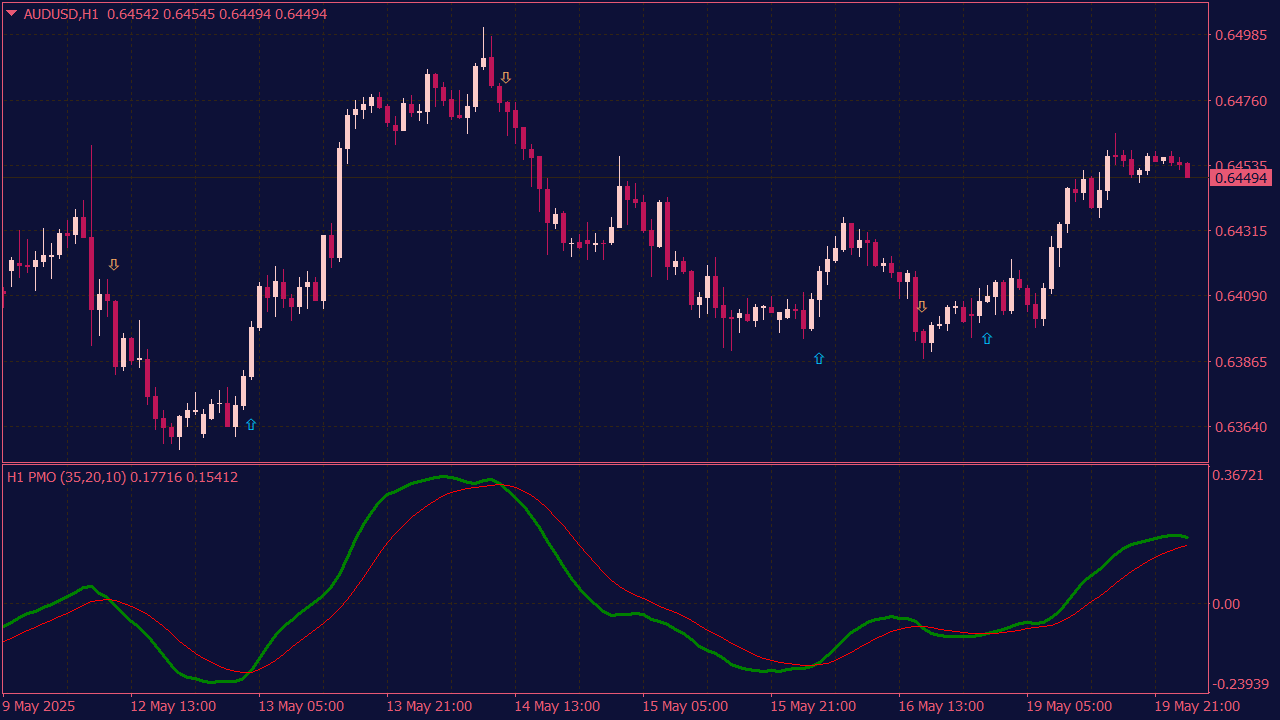Open the chart menu triangle beside AUDUSD,H1
This screenshot has height=720, width=1280.
(12, 14)
